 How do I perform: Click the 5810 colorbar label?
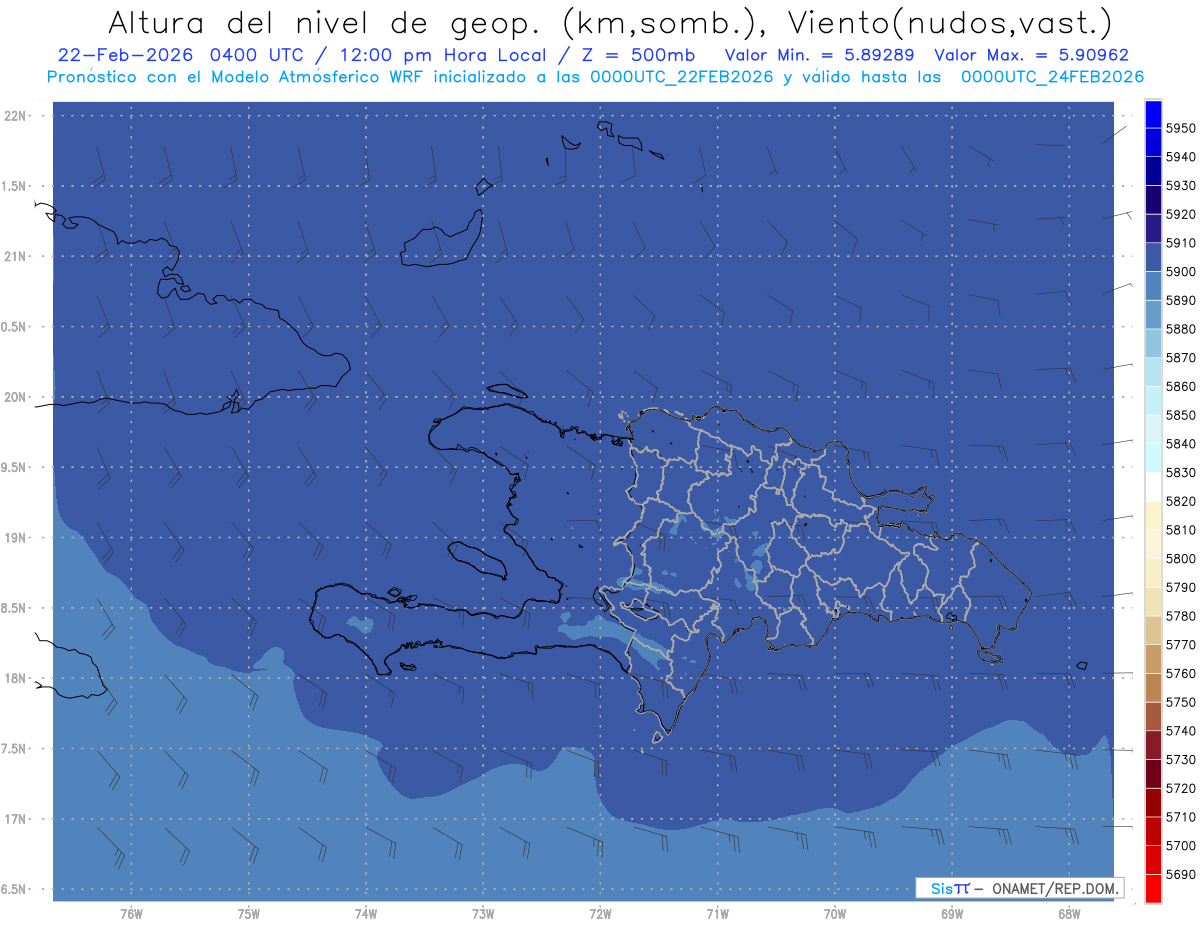tap(1180, 530)
